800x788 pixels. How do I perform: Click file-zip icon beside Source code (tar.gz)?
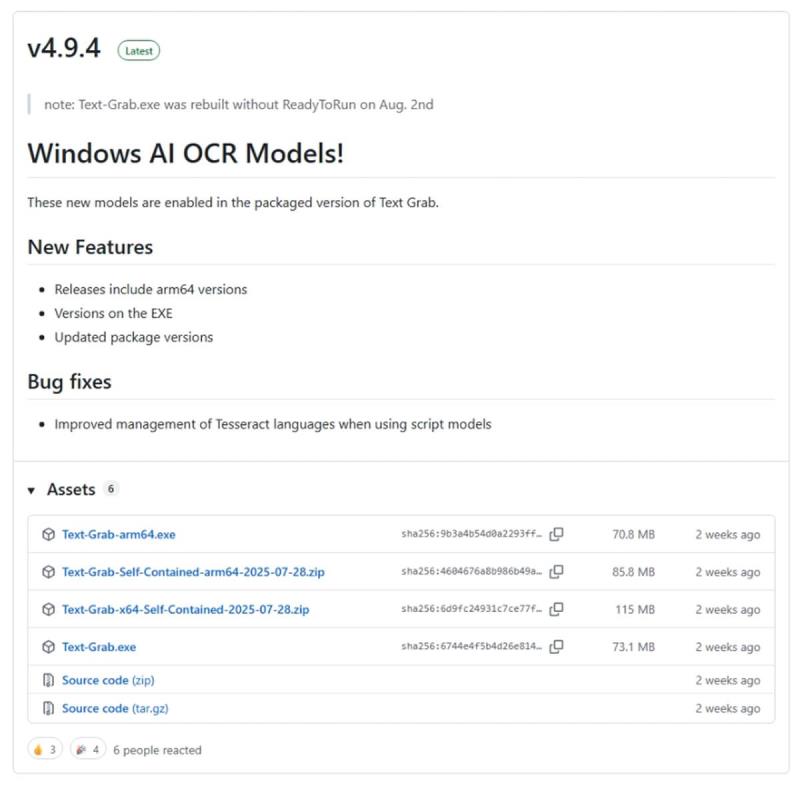click(x=48, y=708)
